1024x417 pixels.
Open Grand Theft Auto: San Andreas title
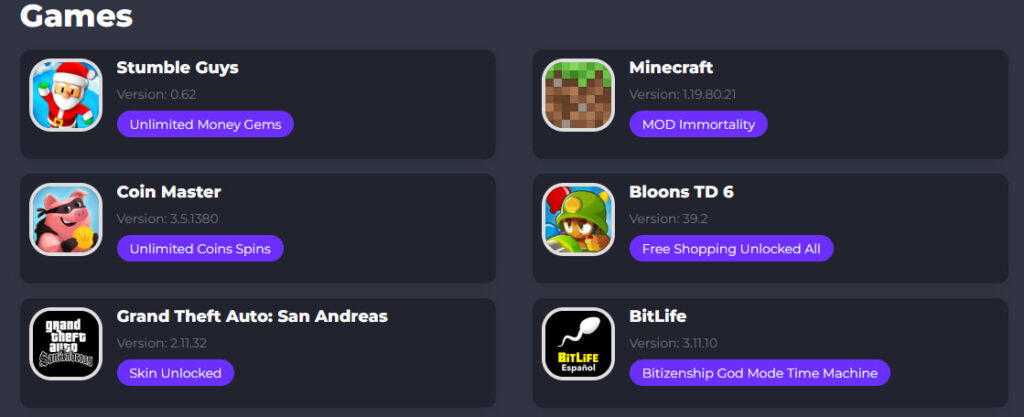coord(252,317)
